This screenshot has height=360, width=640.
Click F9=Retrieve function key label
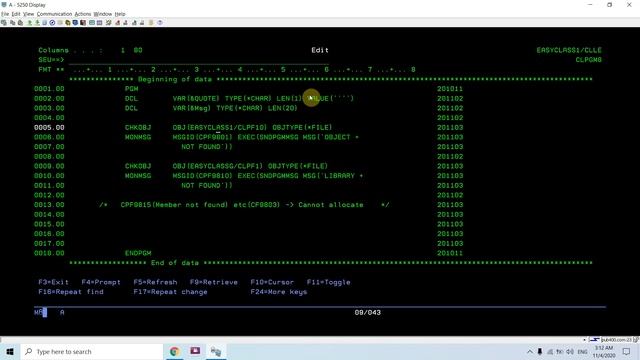click(x=213, y=282)
